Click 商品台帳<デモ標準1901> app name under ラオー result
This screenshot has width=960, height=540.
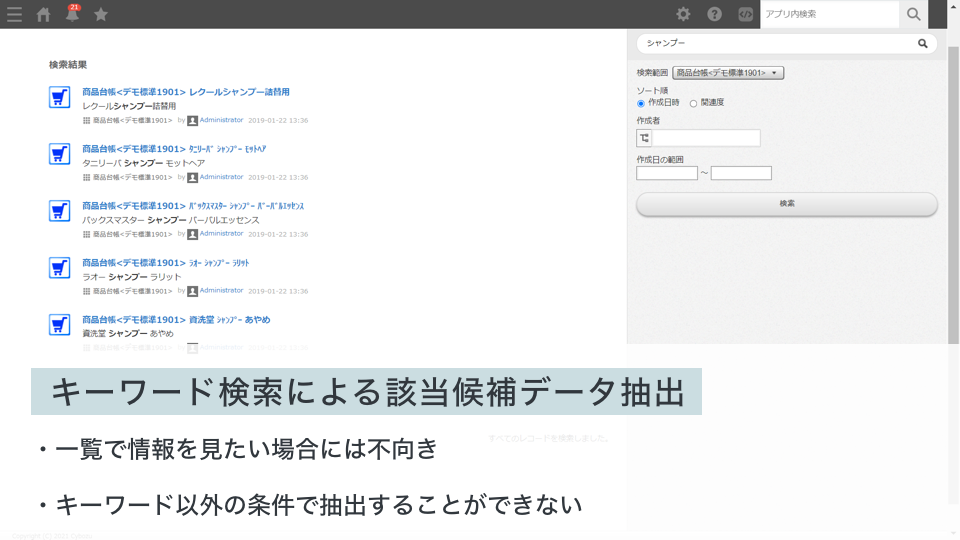[132, 291]
